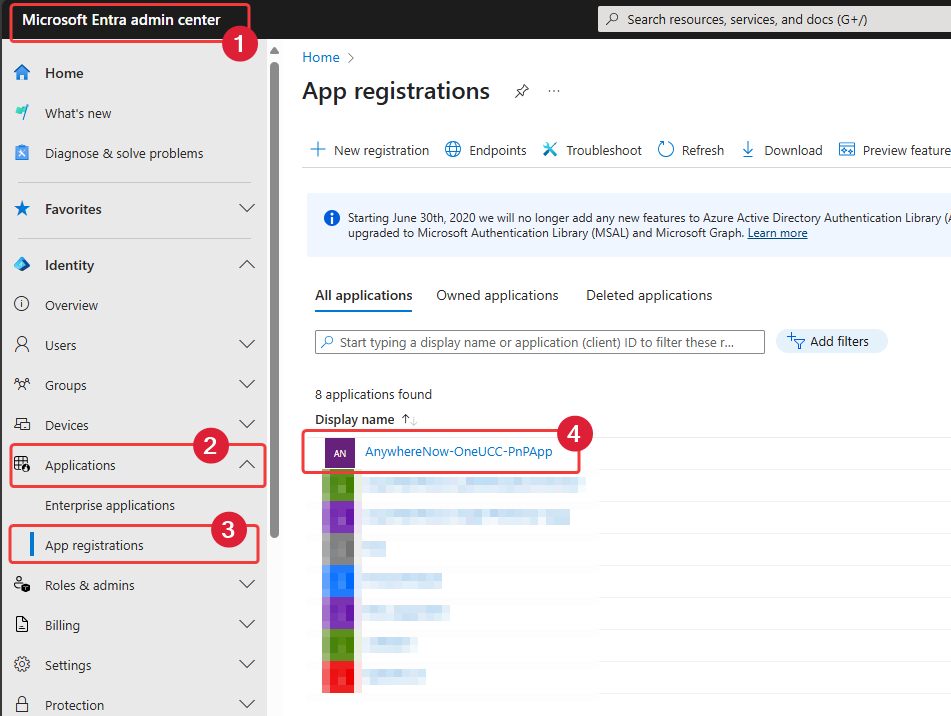Click the Home breadcrumb link
Screen dimensions: 951x716
point(321,57)
